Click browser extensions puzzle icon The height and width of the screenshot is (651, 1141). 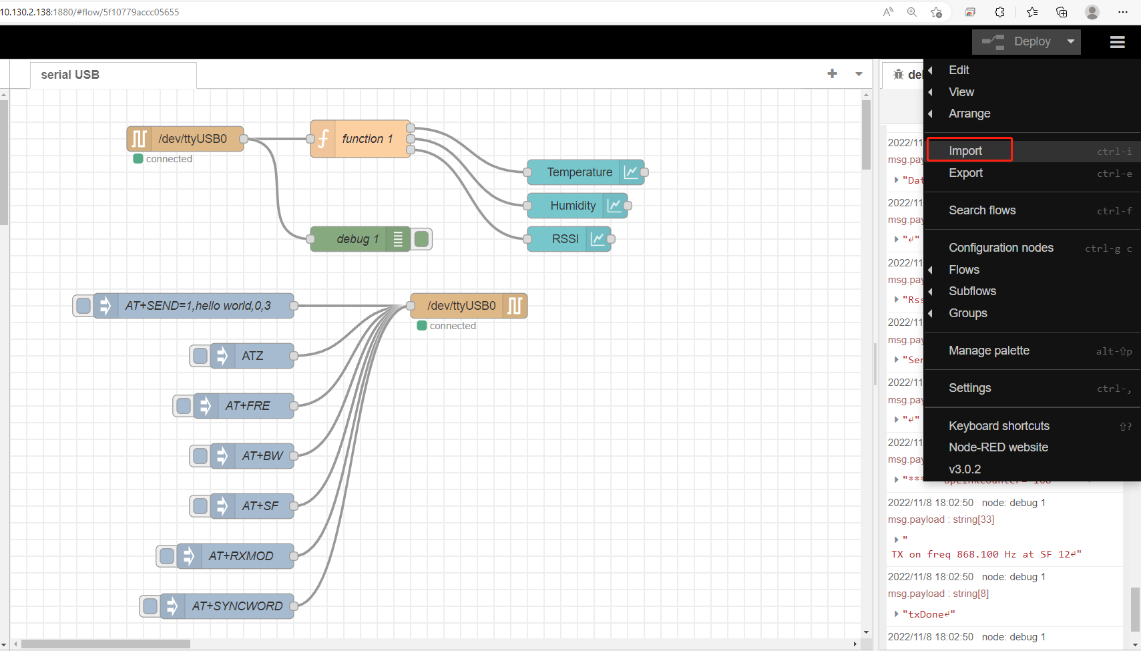pos(999,12)
